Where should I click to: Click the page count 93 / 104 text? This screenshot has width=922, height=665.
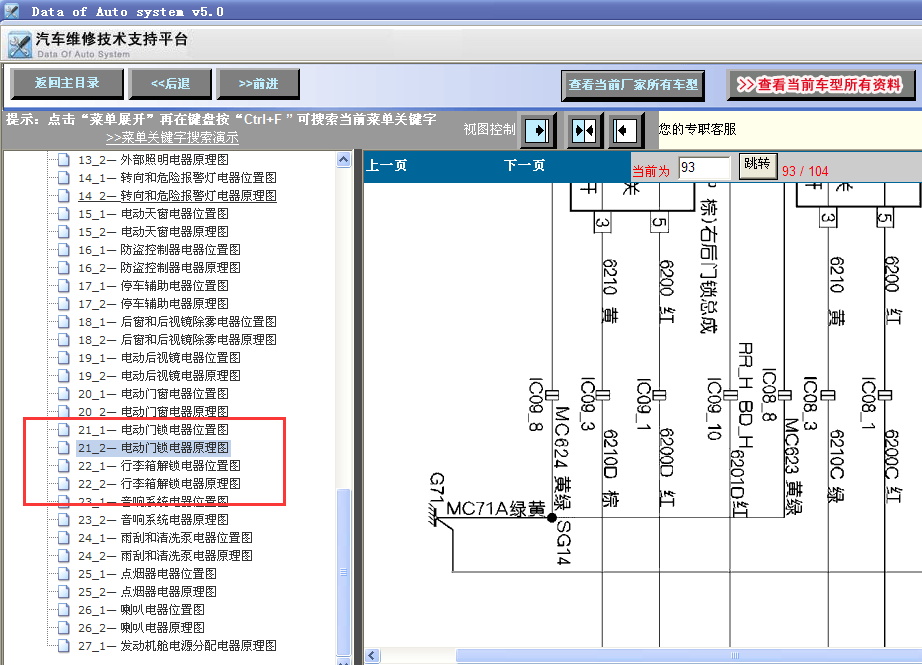click(x=805, y=171)
